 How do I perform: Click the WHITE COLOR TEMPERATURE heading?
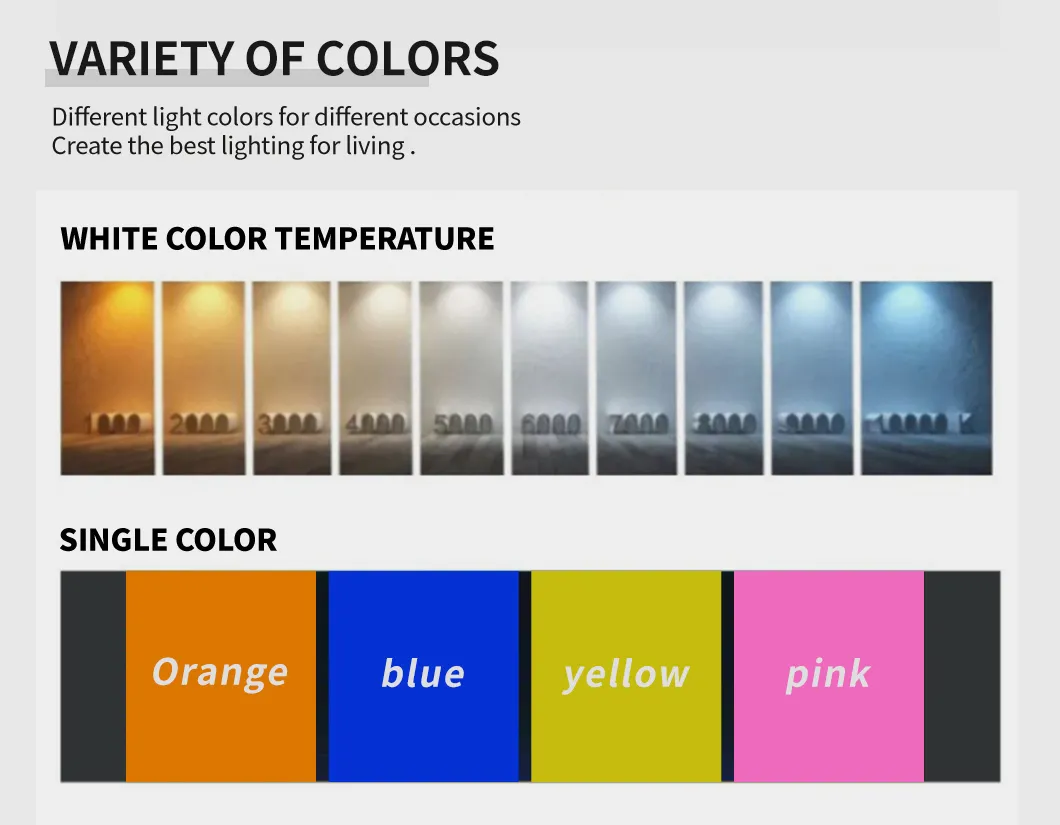[277, 239]
